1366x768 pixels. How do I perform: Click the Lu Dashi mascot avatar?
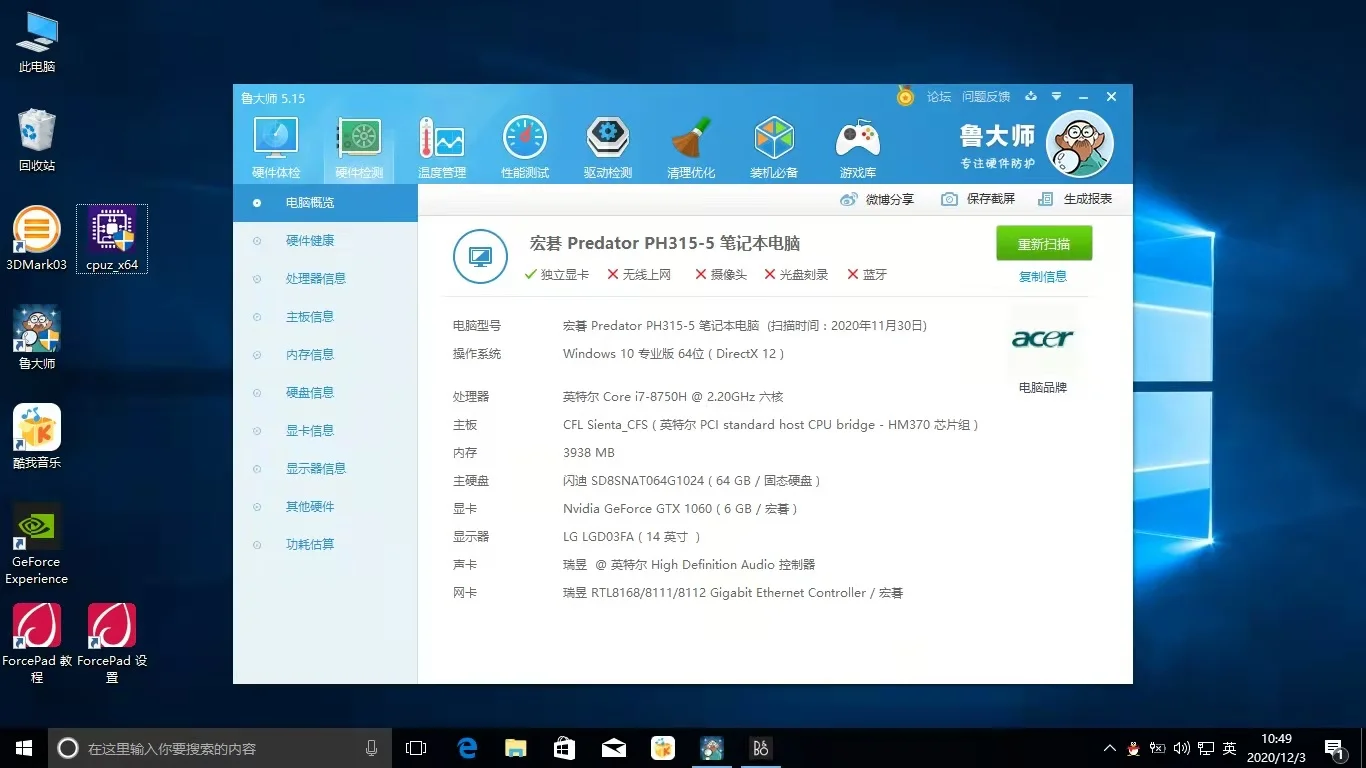coord(1079,144)
